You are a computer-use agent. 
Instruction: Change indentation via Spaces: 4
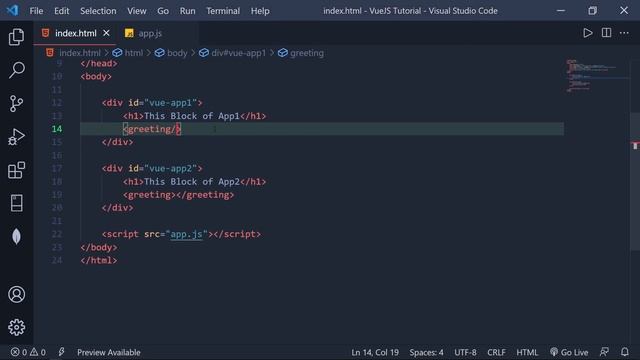click(426, 352)
